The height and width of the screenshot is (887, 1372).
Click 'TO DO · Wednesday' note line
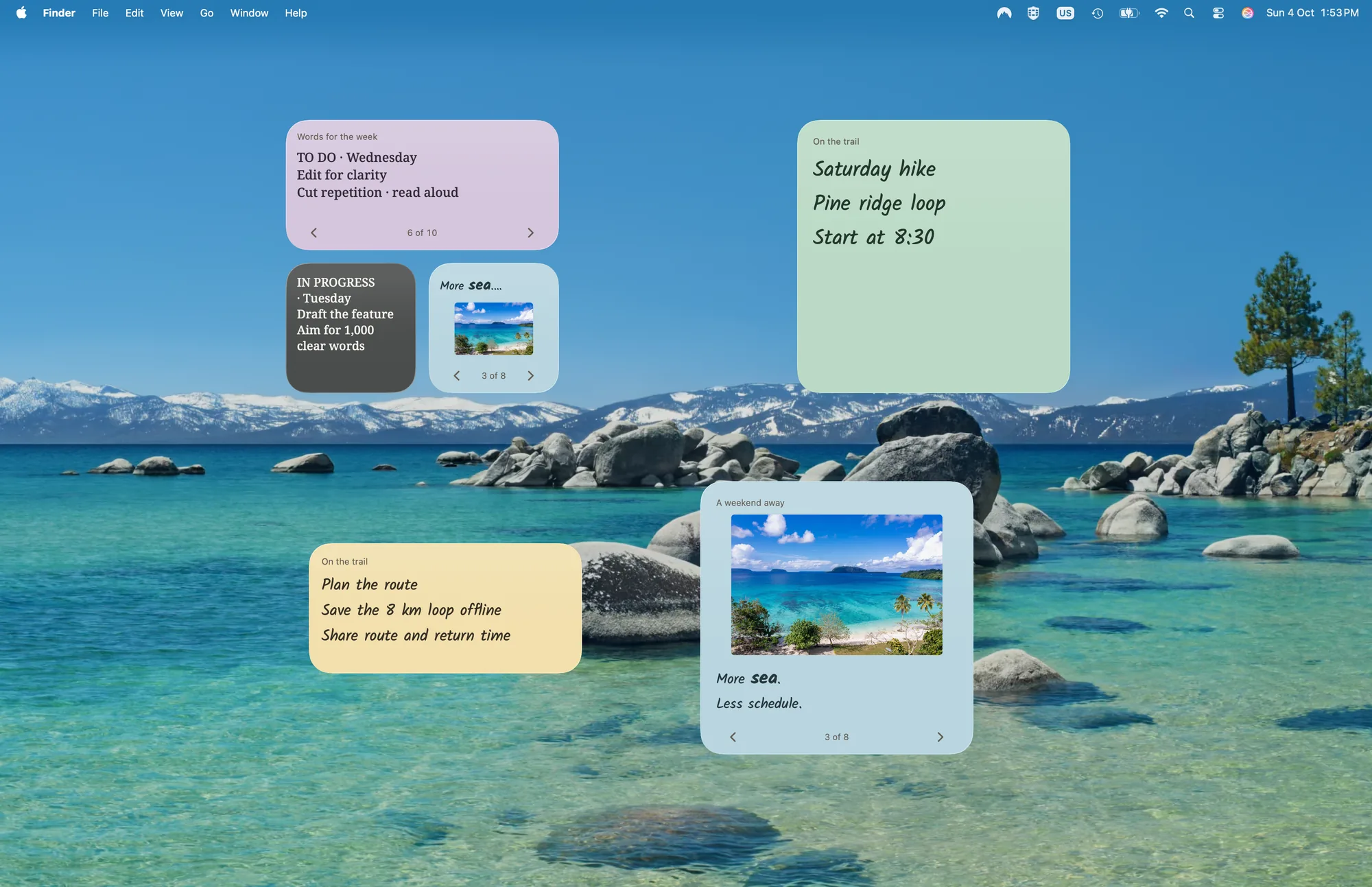(x=357, y=157)
